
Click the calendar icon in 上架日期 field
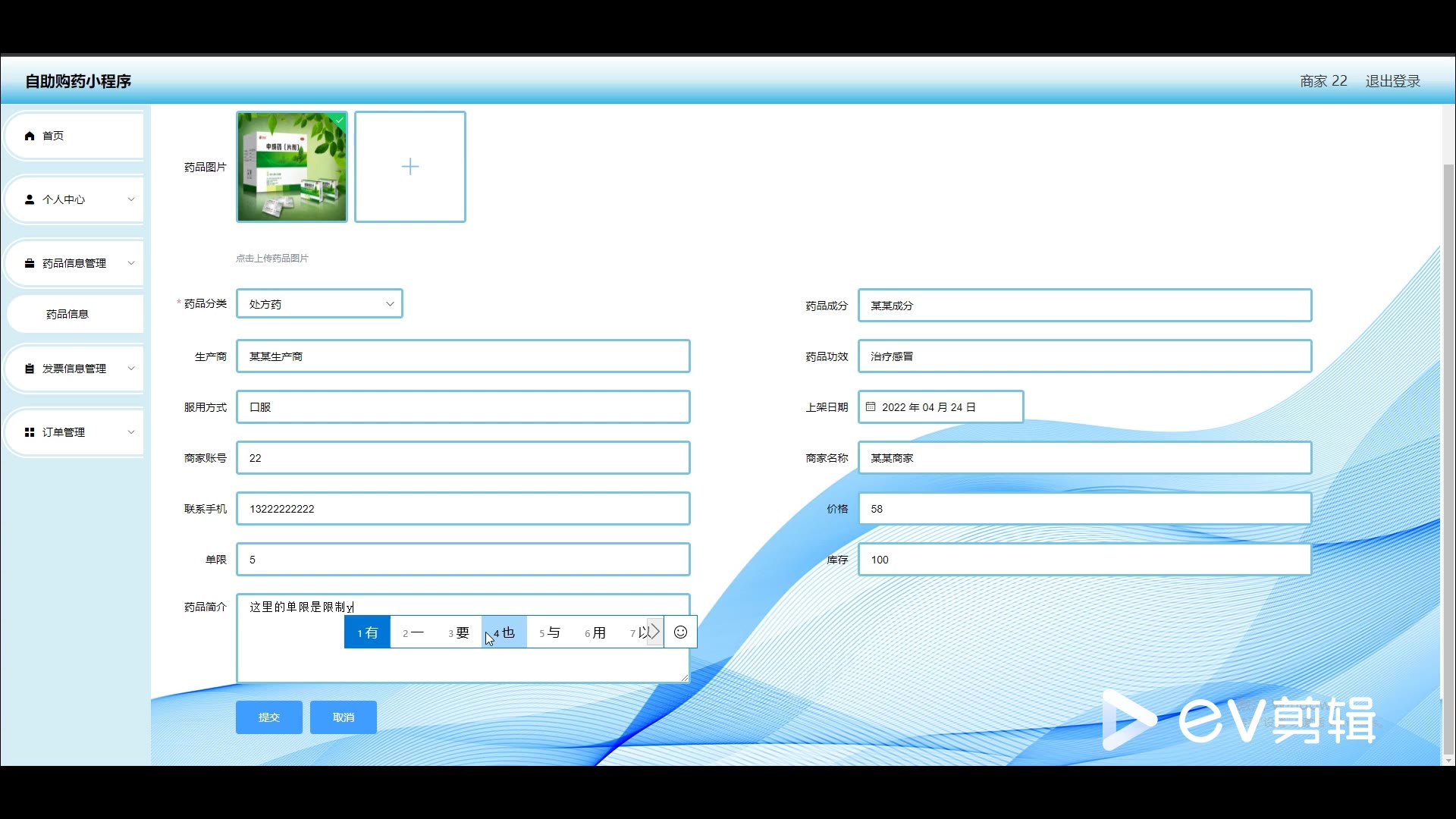tap(871, 407)
